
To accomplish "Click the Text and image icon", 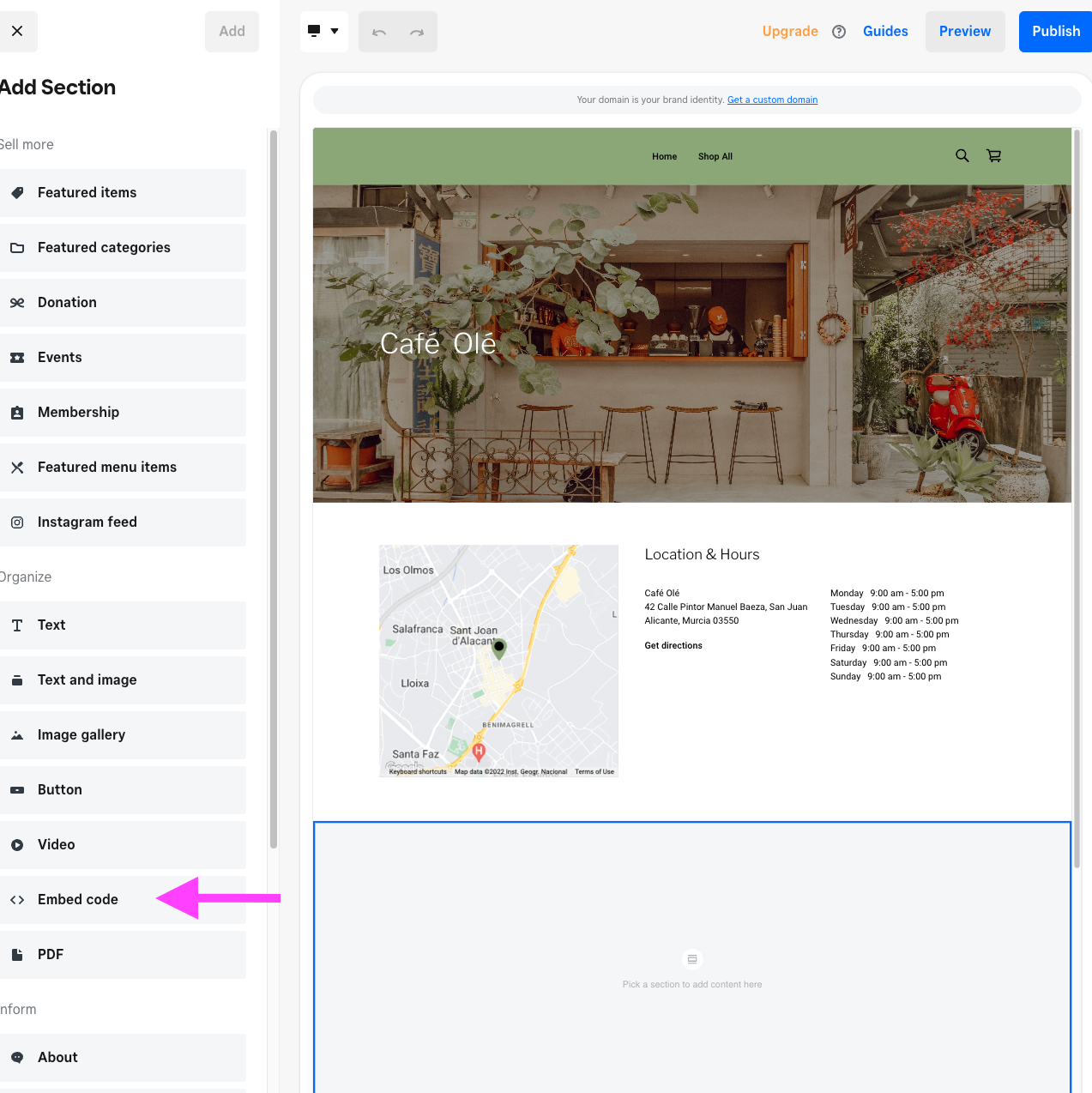I will pyautogui.click(x=17, y=679).
